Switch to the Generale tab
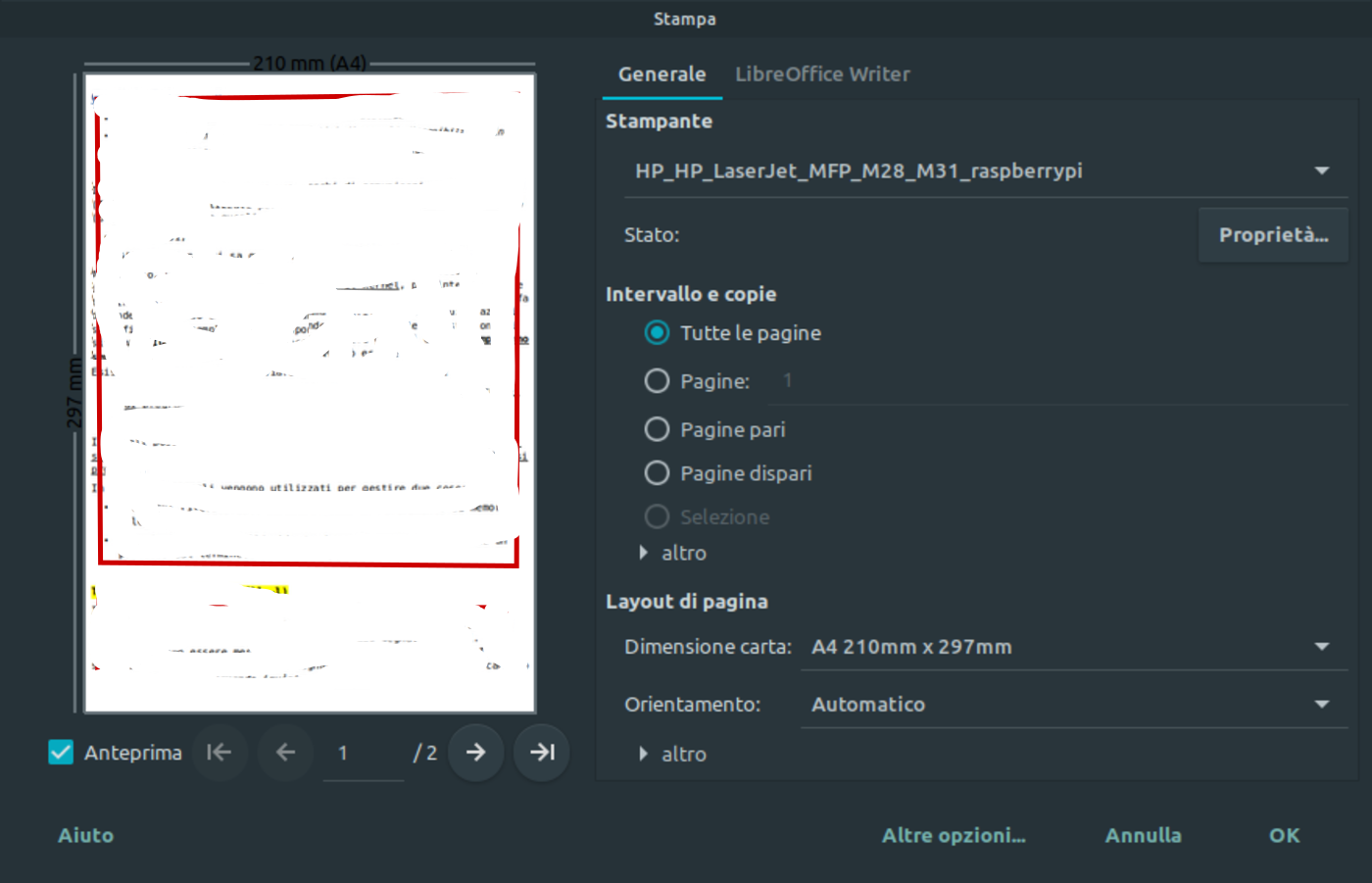This screenshot has height=883, width=1372. coord(661,74)
